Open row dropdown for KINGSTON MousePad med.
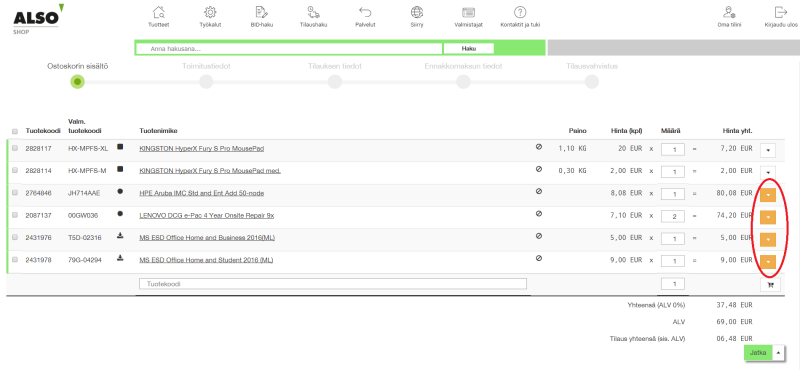This screenshot has width=800, height=370. 768,172
